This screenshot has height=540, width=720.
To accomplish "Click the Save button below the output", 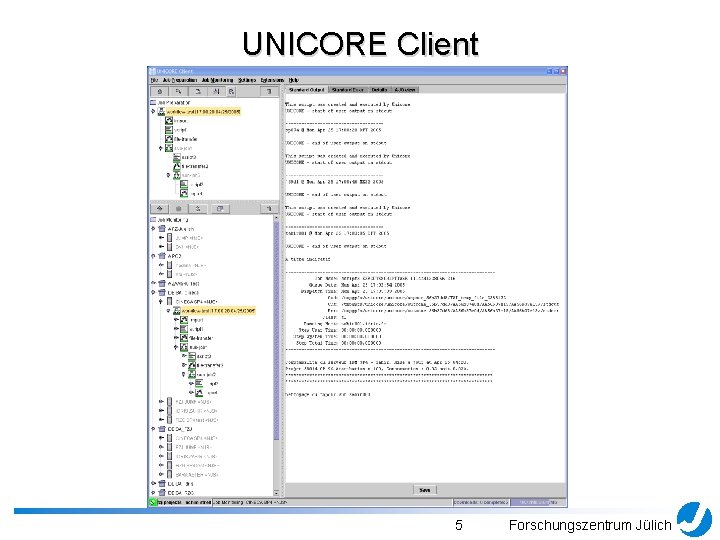I will click(x=425, y=490).
